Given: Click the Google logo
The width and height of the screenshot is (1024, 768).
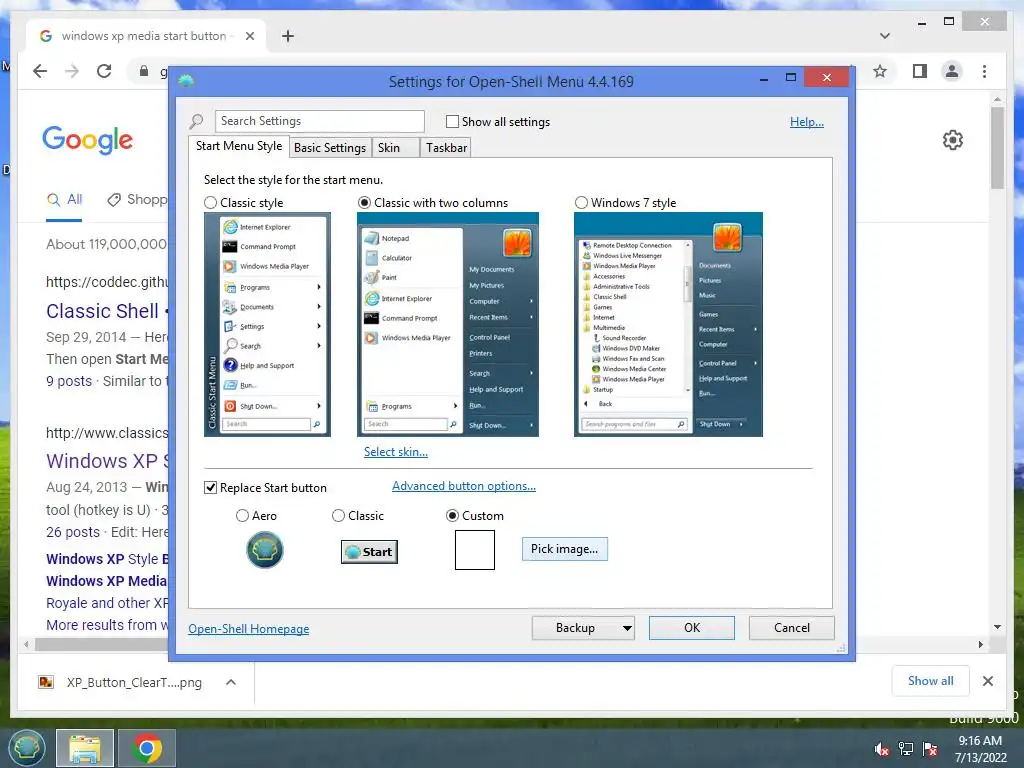Looking at the screenshot, I should (x=88, y=140).
